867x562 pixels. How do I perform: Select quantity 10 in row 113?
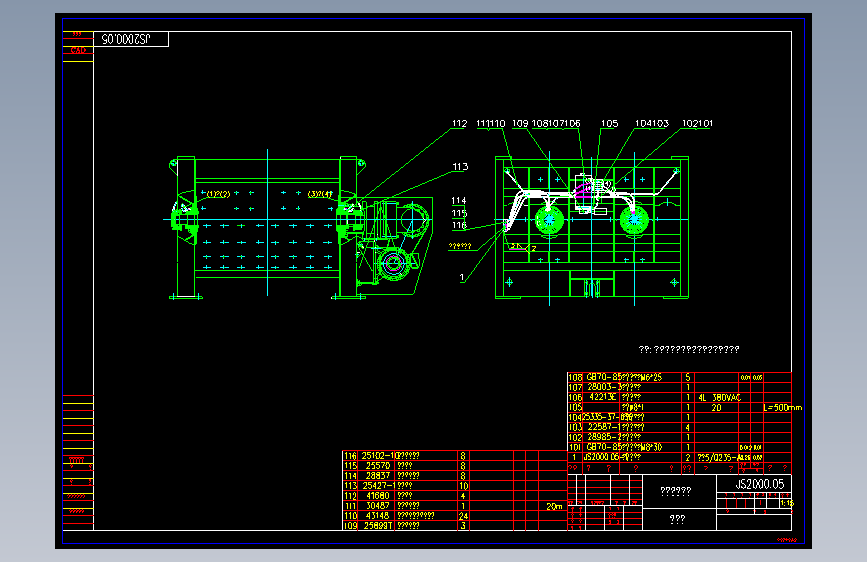pos(463,486)
